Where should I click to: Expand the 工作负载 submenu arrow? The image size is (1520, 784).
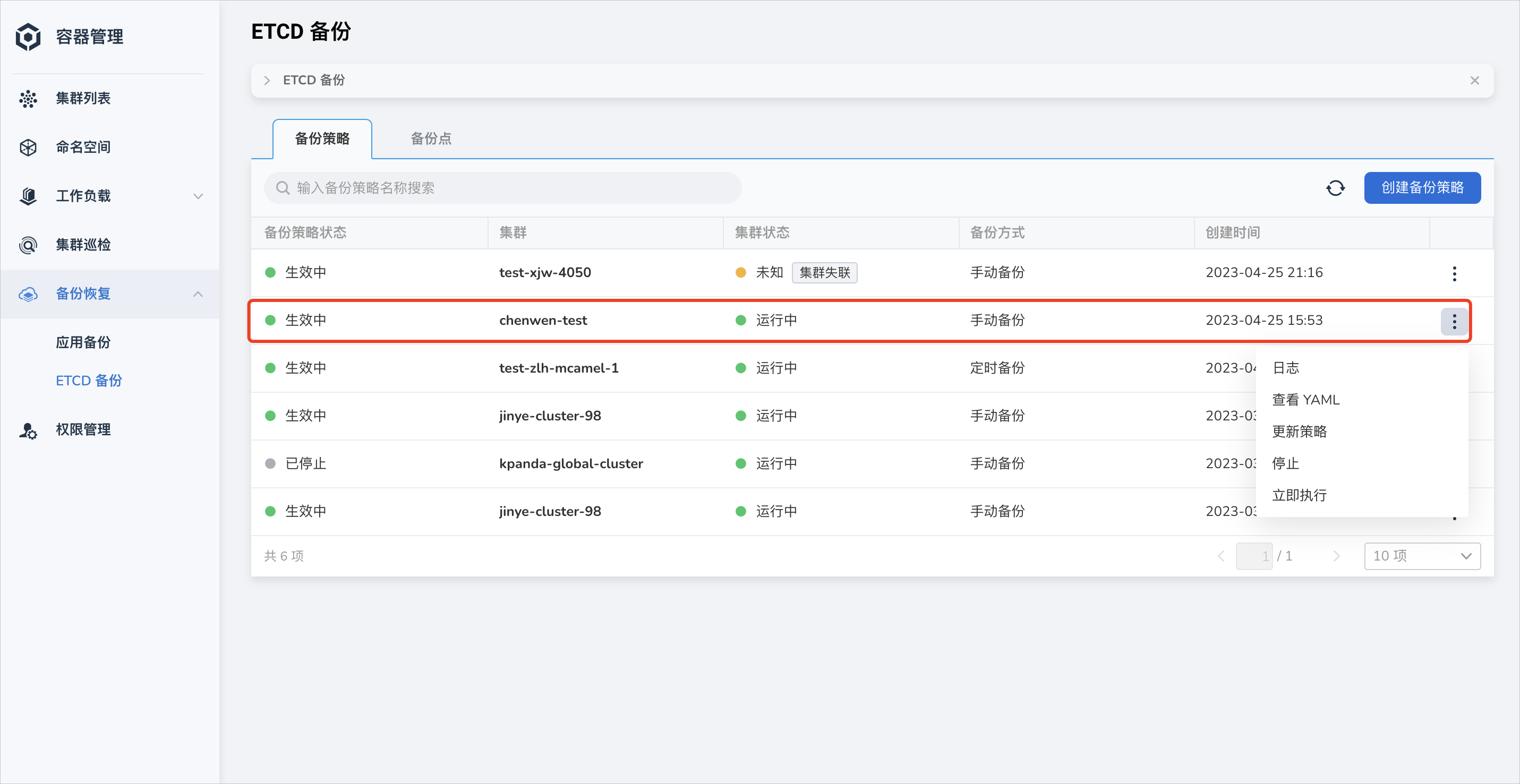click(198, 196)
